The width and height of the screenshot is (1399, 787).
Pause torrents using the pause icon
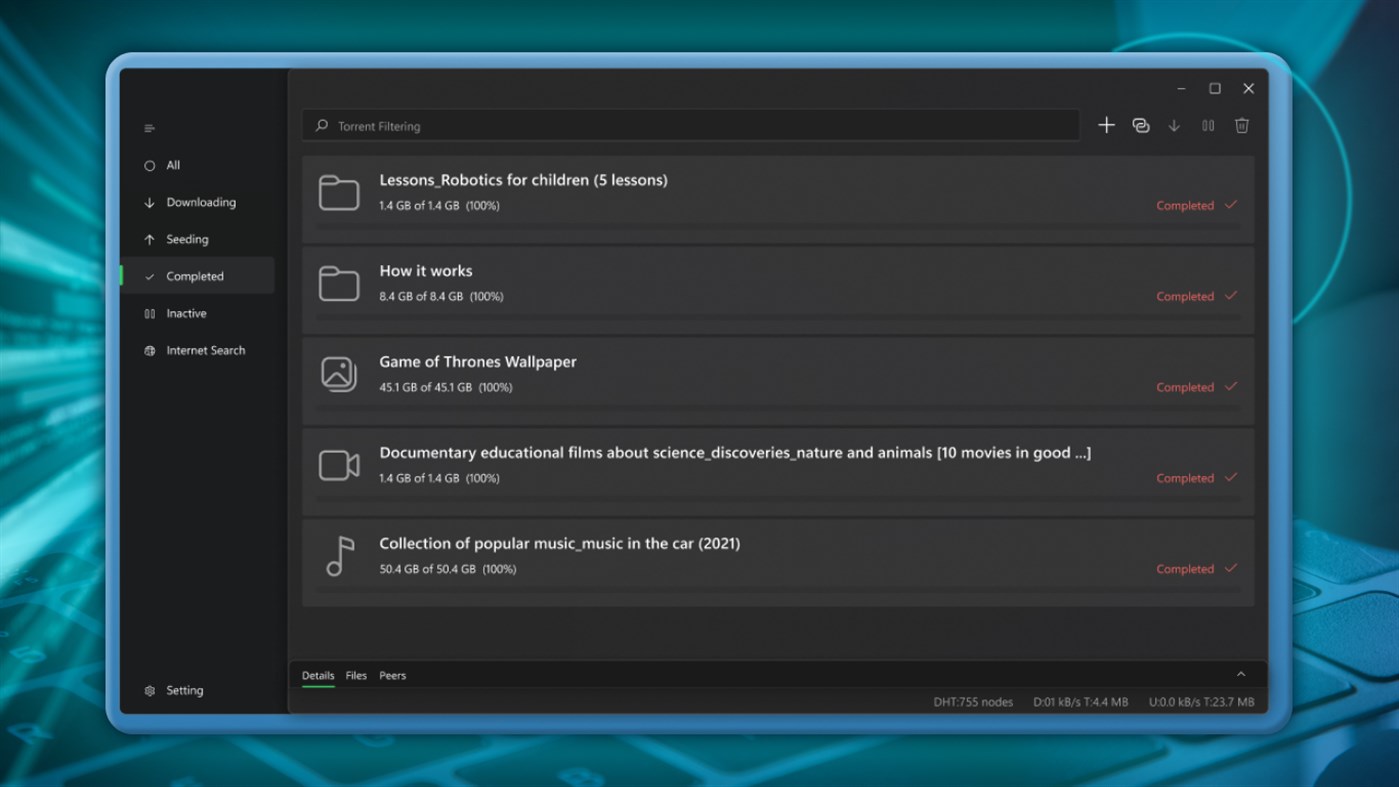pyautogui.click(x=1208, y=125)
